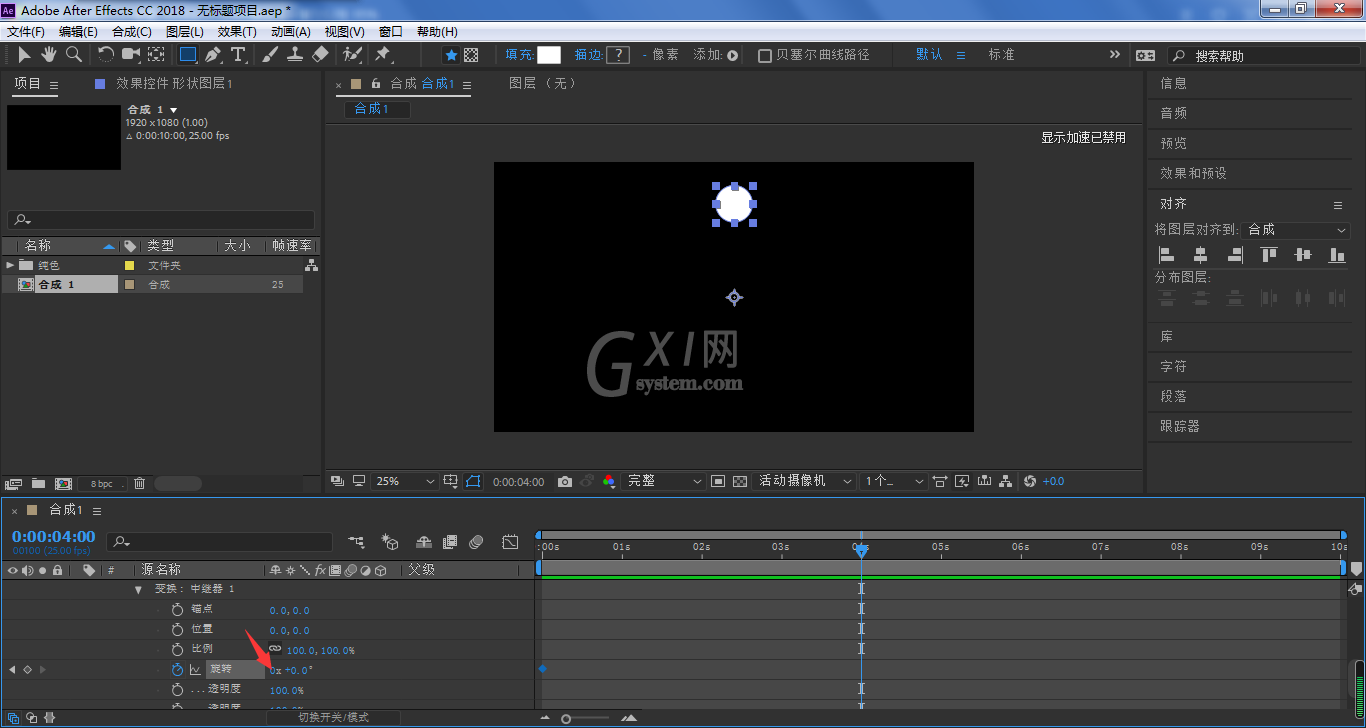Select the Horizontal Type tool
This screenshot has width=1366, height=728.
click(x=238, y=54)
